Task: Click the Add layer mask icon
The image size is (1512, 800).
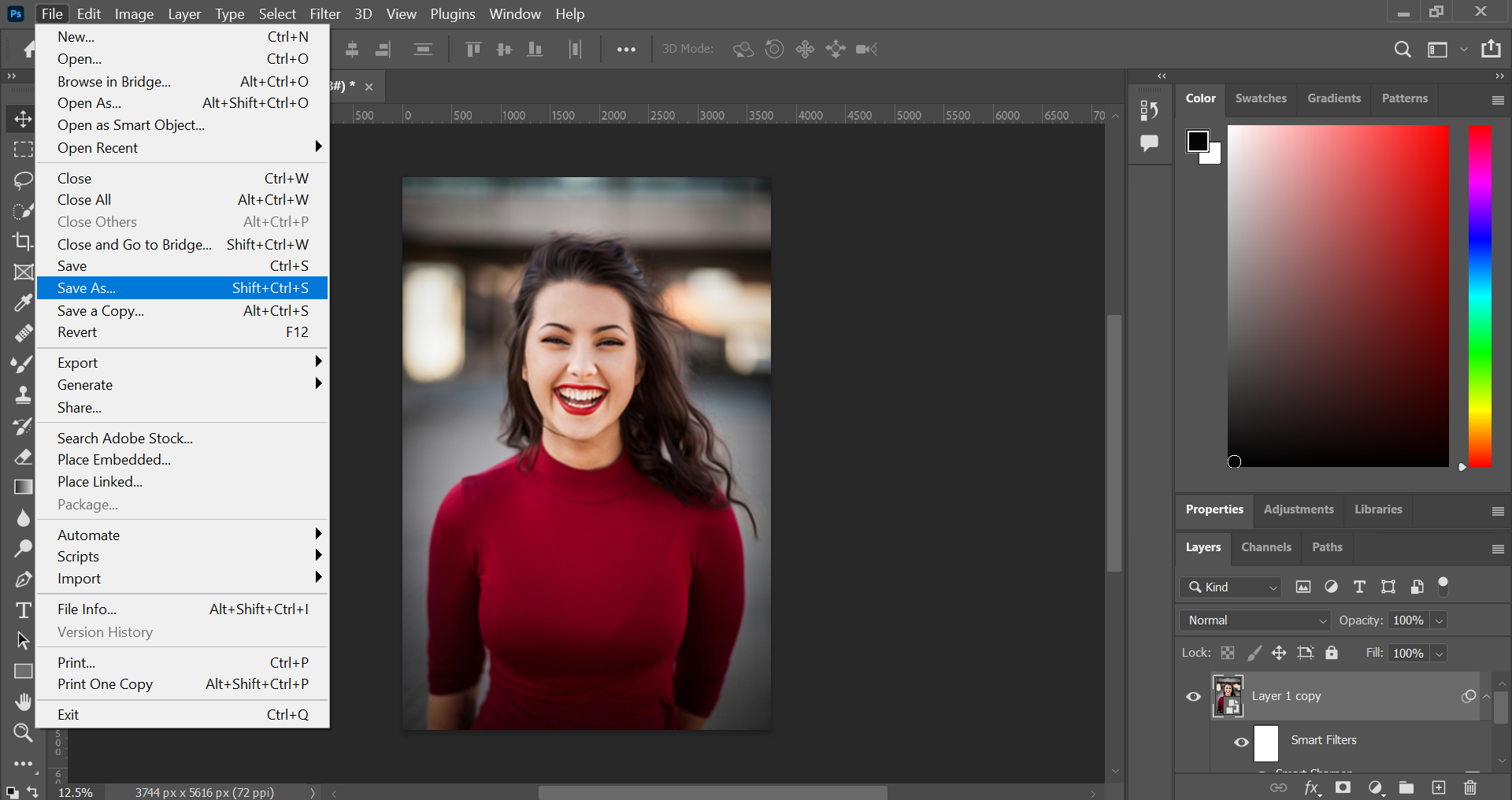Action: (1343, 787)
